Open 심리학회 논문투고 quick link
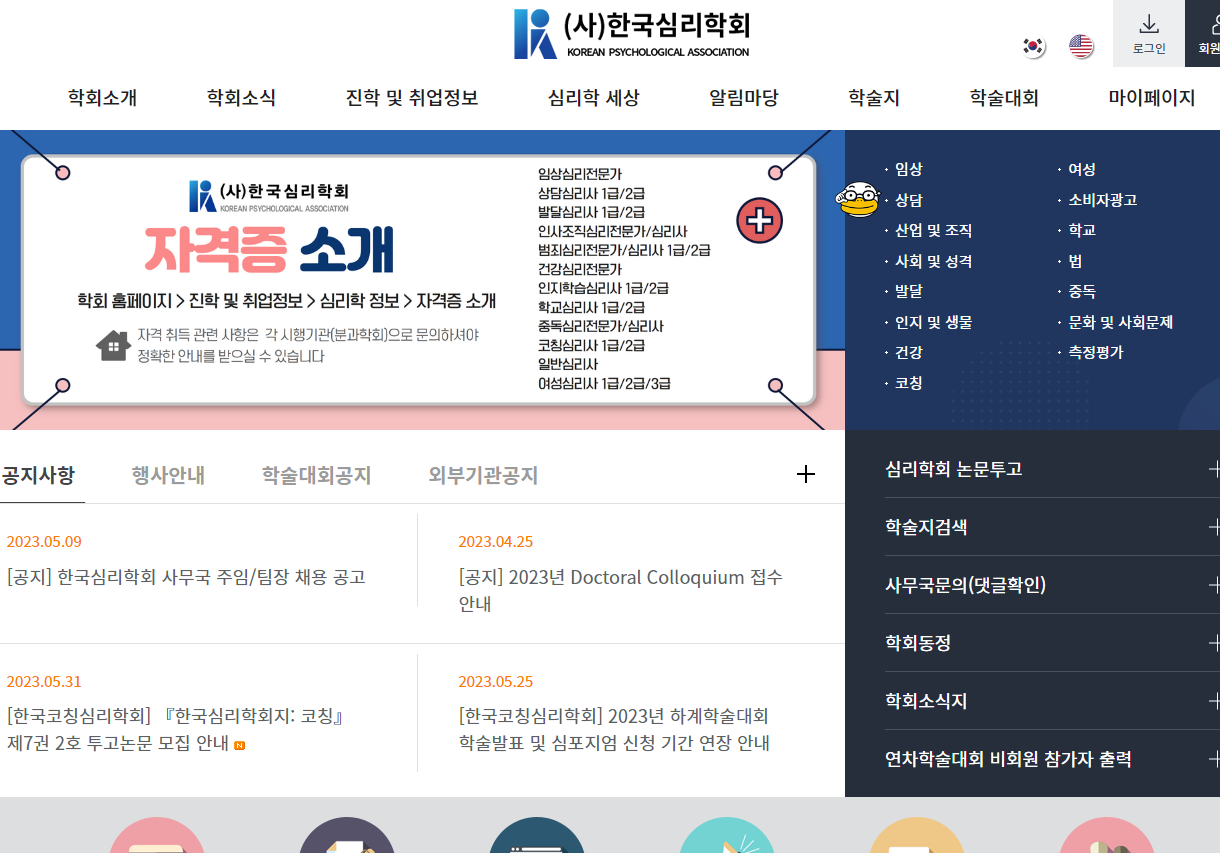The image size is (1220, 853). [x=953, y=469]
